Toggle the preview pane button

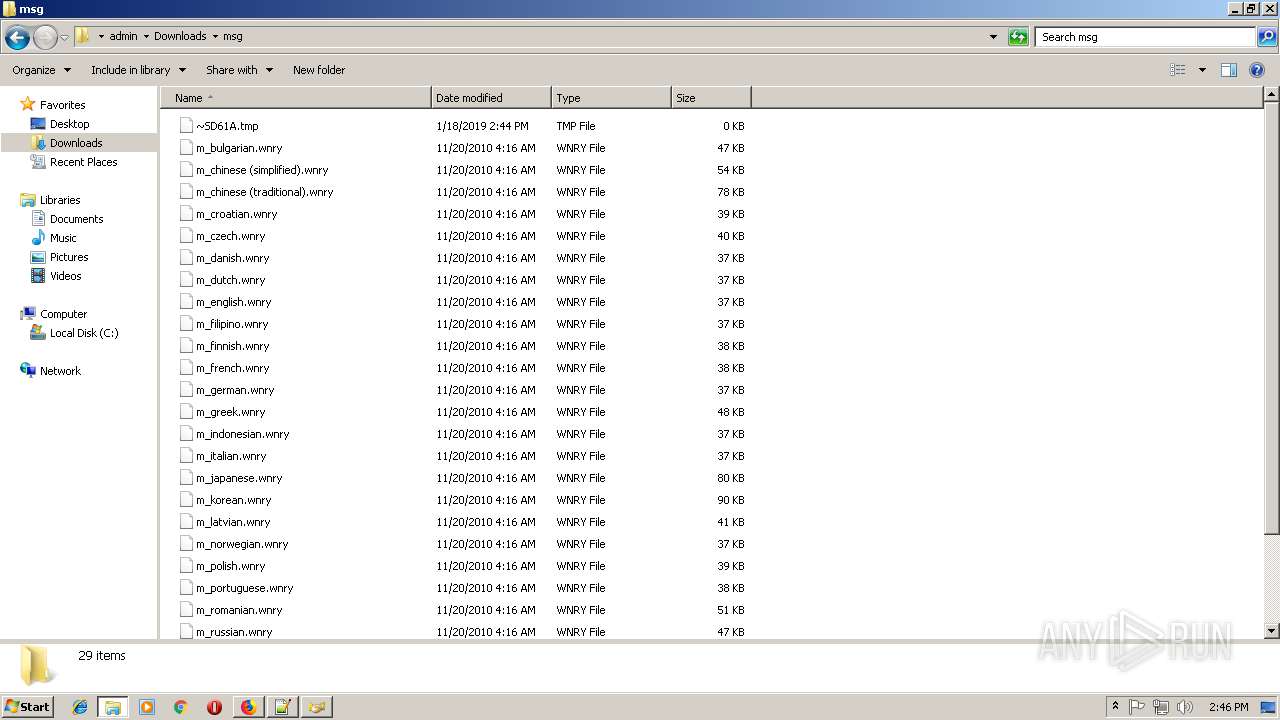(x=1229, y=70)
